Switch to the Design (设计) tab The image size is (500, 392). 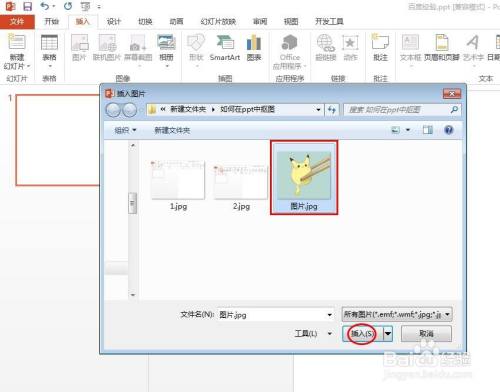(x=113, y=22)
